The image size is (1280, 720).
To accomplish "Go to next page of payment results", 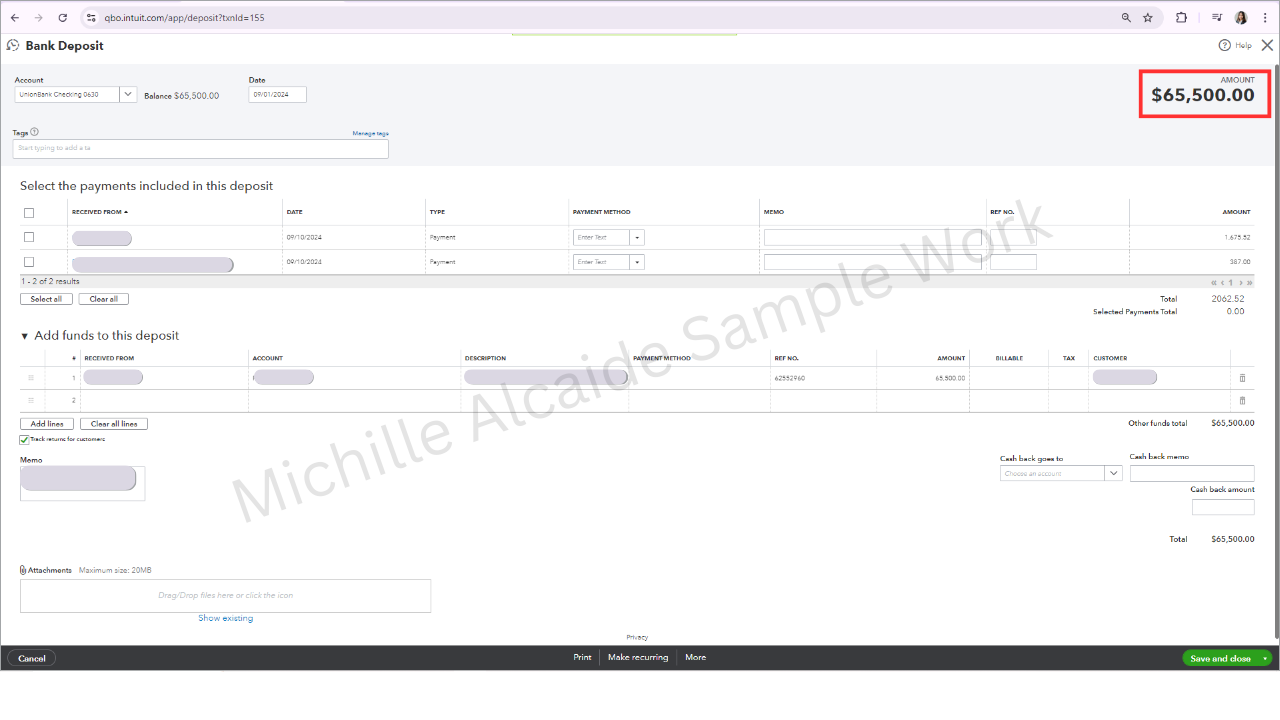I will [x=1239, y=283].
